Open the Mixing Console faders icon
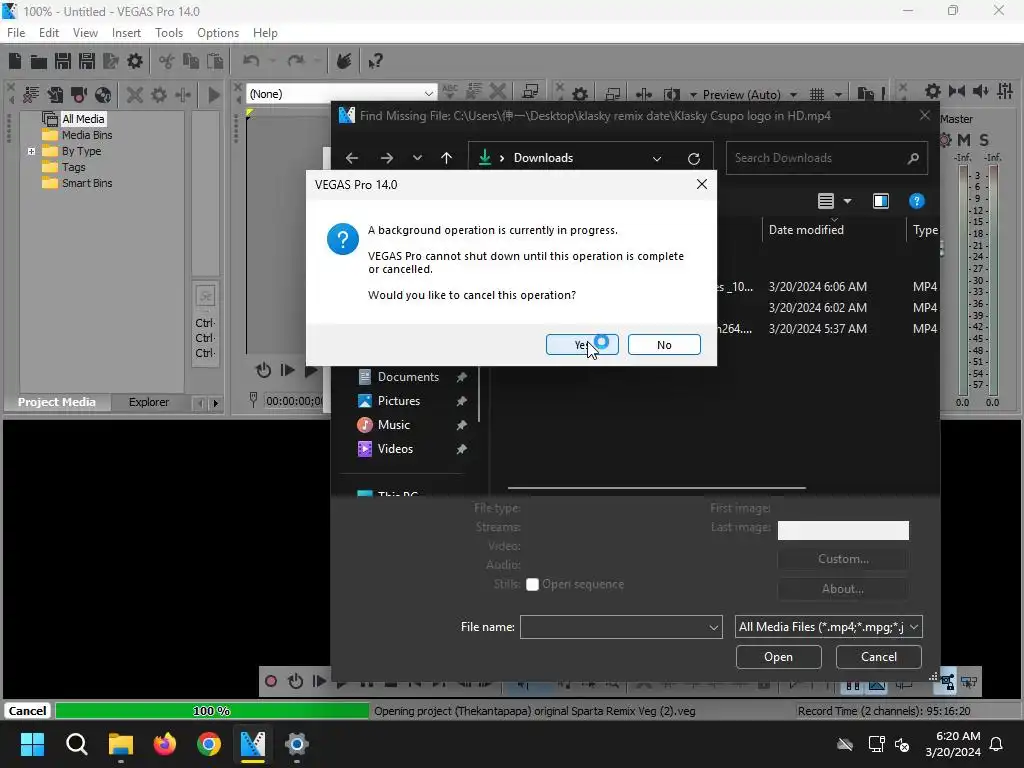This screenshot has height=768, width=1024. 1005,91
